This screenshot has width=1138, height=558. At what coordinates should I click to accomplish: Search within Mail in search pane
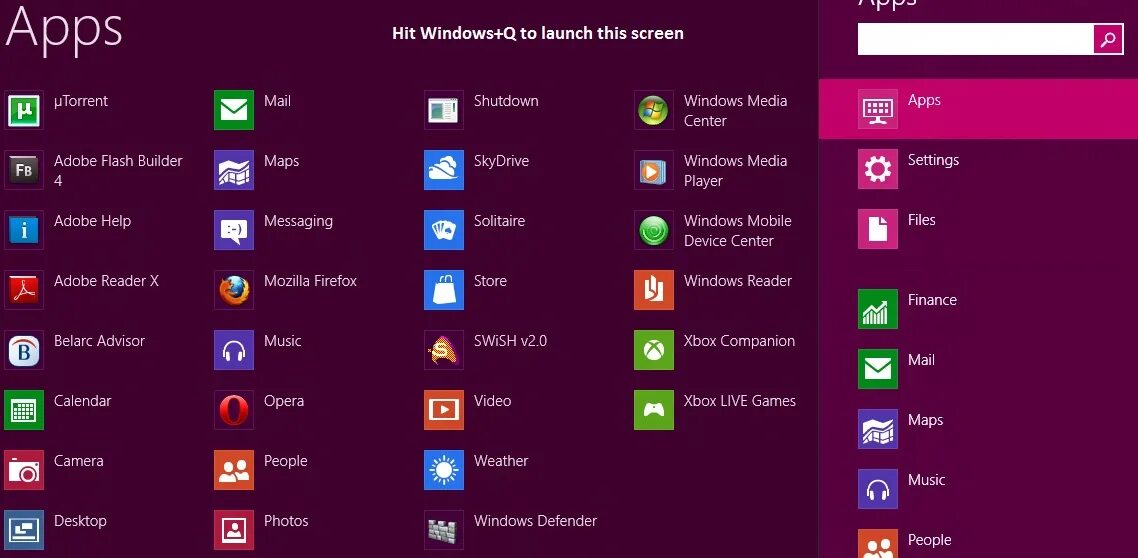(978, 369)
